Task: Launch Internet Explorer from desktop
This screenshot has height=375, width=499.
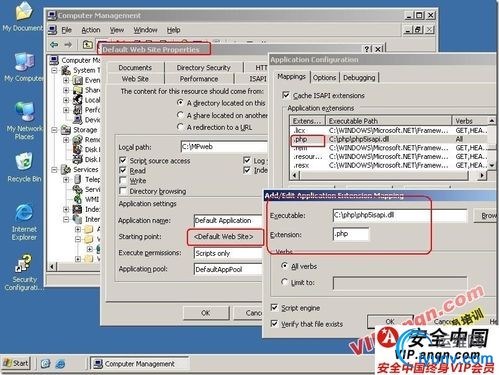Action: point(24,222)
